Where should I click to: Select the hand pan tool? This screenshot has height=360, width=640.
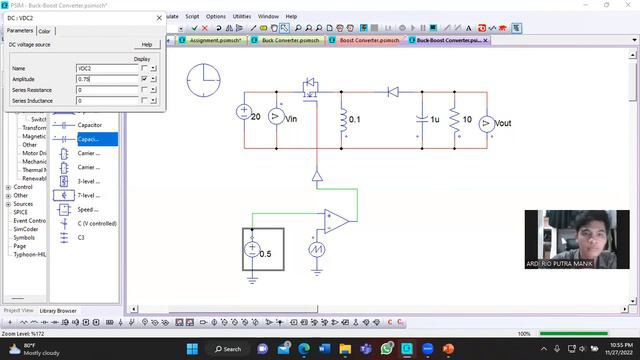[x=274, y=28]
